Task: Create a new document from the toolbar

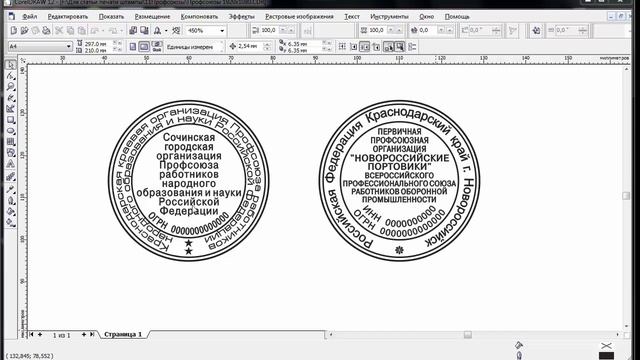Action: point(13,31)
